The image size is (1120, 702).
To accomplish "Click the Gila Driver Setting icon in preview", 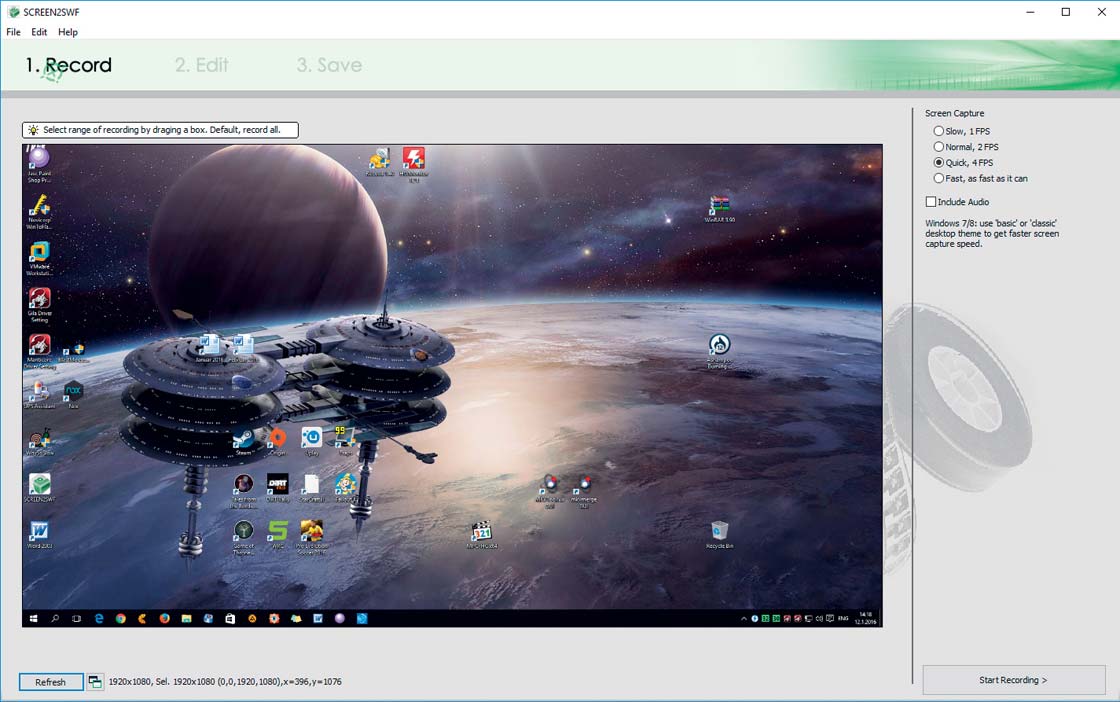I will 39,298.
